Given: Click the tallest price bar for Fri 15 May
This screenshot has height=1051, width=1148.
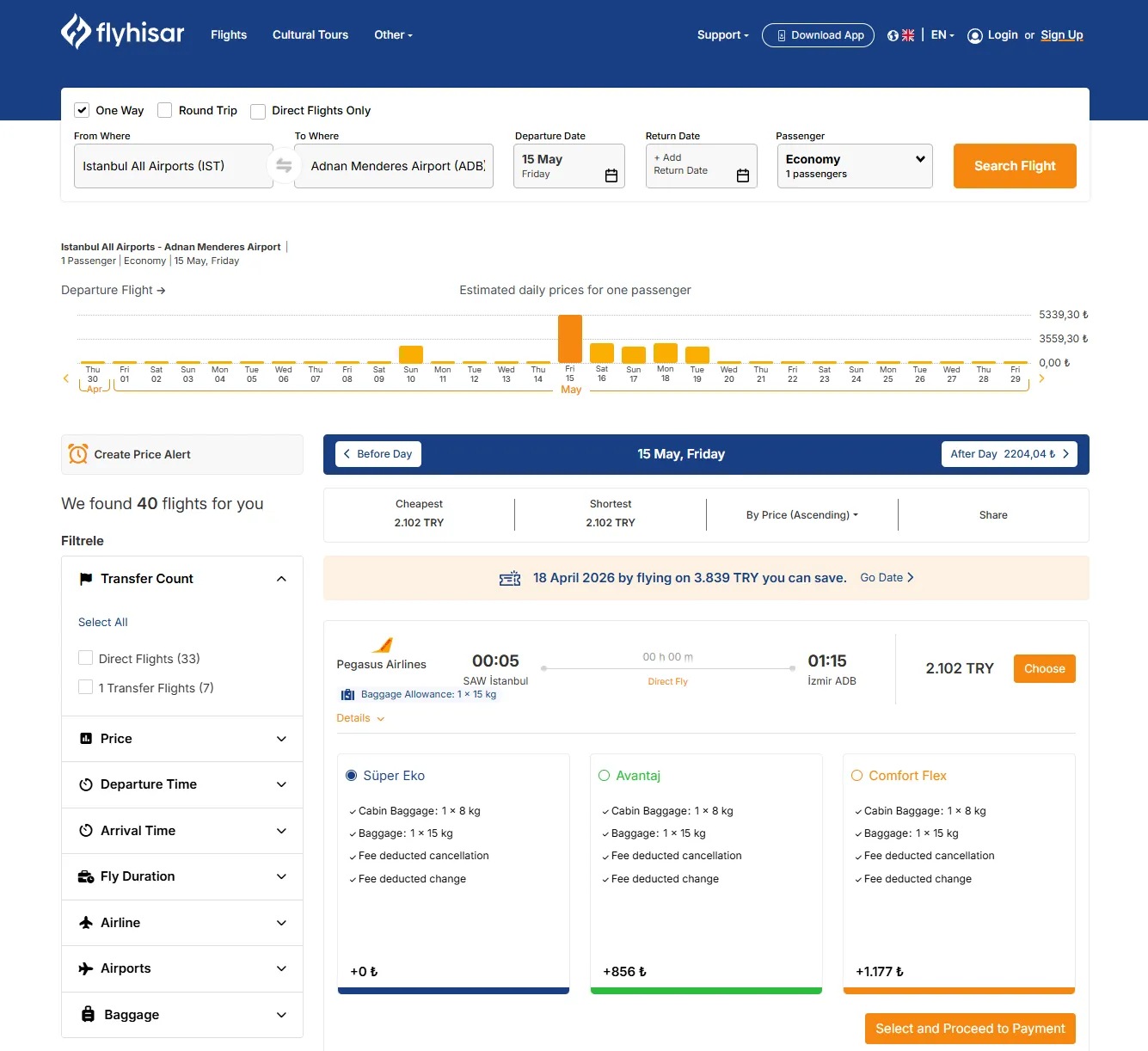Looking at the screenshot, I should coord(570,337).
